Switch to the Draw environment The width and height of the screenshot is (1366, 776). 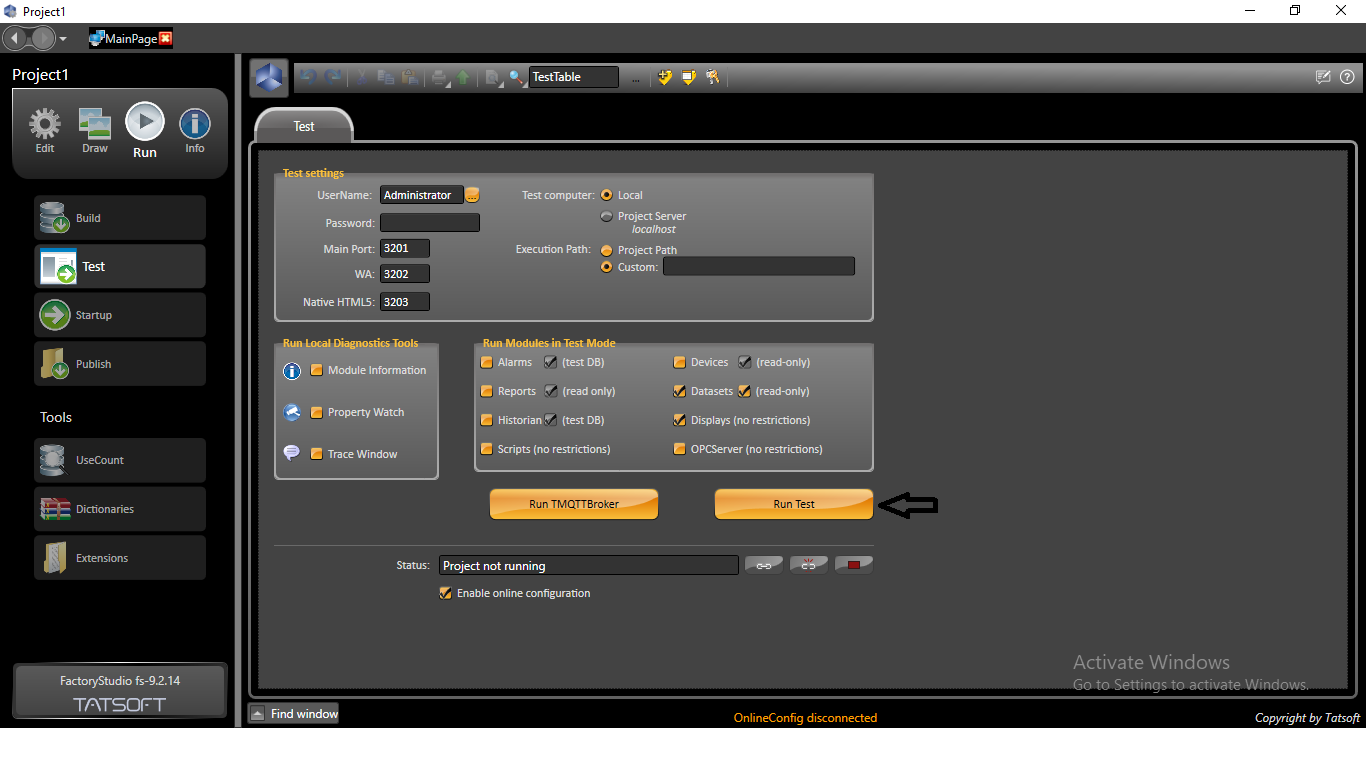(x=95, y=130)
